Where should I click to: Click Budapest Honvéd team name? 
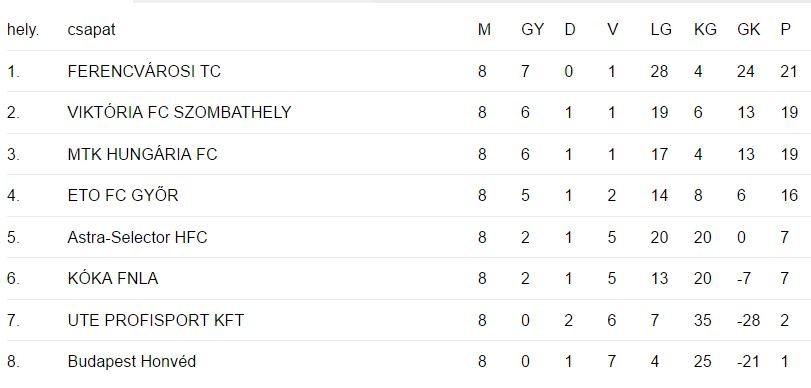click(131, 362)
